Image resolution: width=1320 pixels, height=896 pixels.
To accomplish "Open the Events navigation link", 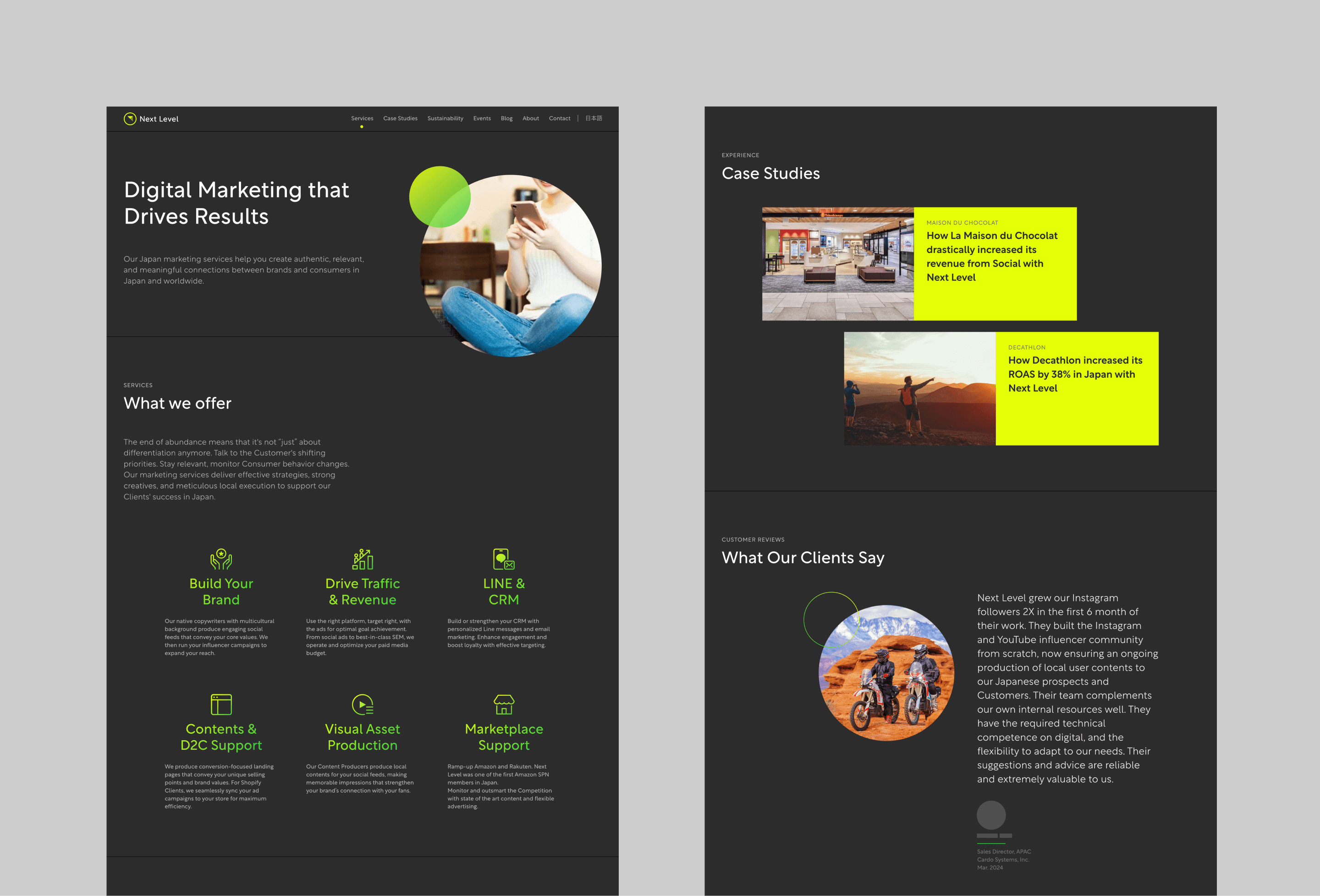I will [x=482, y=119].
